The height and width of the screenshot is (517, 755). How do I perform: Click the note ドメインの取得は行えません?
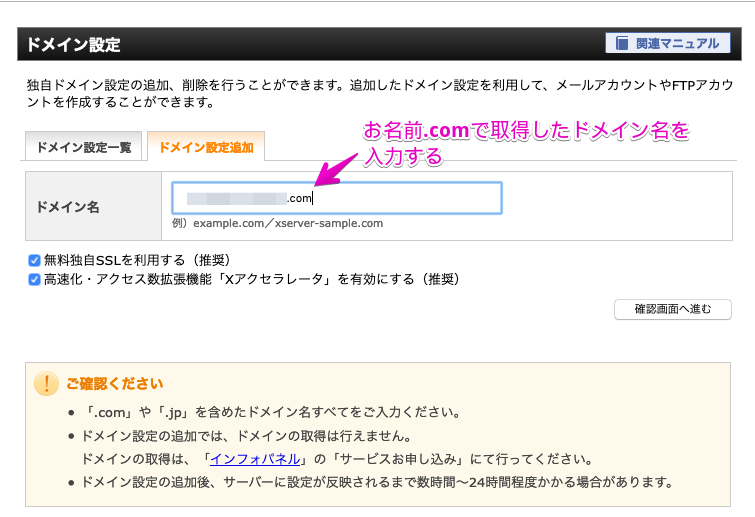coord(246,436)
